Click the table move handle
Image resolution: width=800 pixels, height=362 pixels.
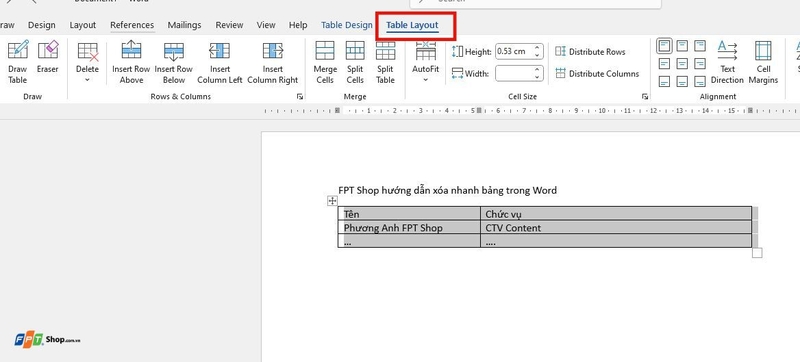tap(332, 201)
